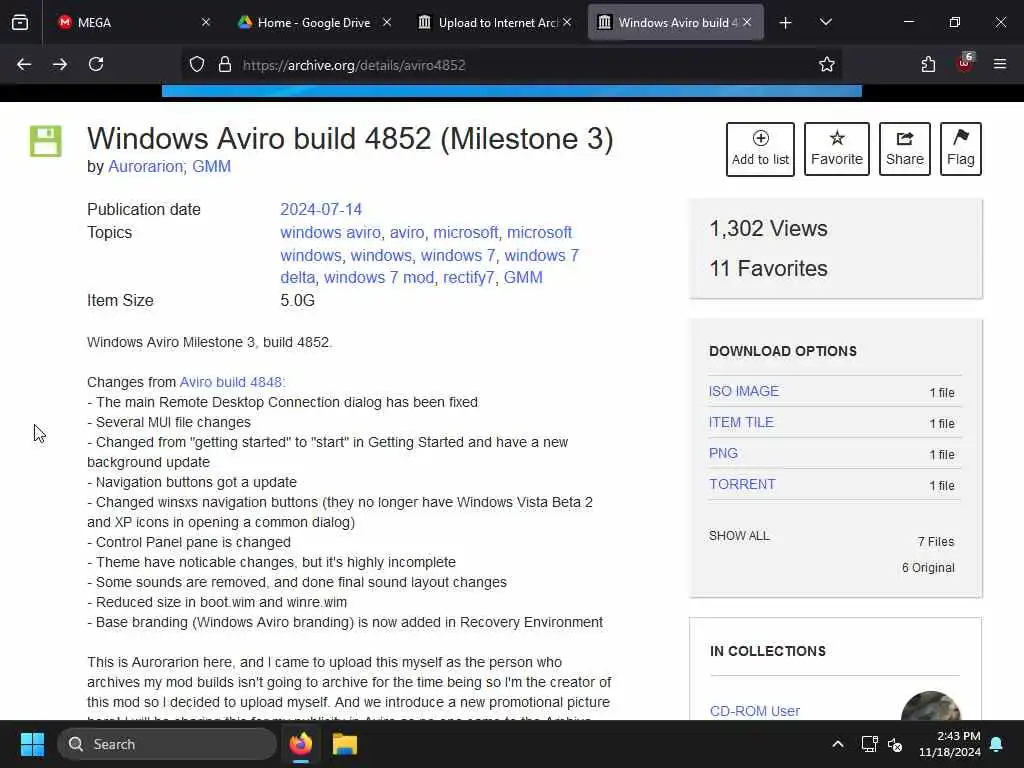Close the Home - Google Drive tab
The image size is (1024, 768).
pyautogui.click(x=387, y=22)
